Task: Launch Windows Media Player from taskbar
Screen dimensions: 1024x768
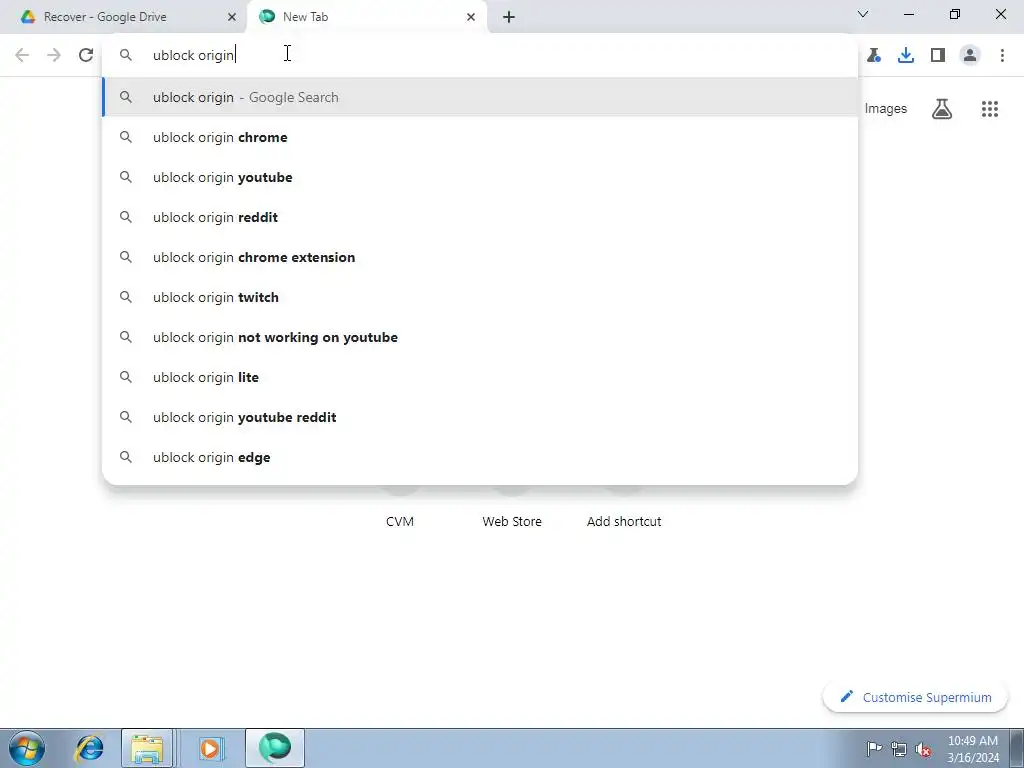Action: [x=210, y=748]
